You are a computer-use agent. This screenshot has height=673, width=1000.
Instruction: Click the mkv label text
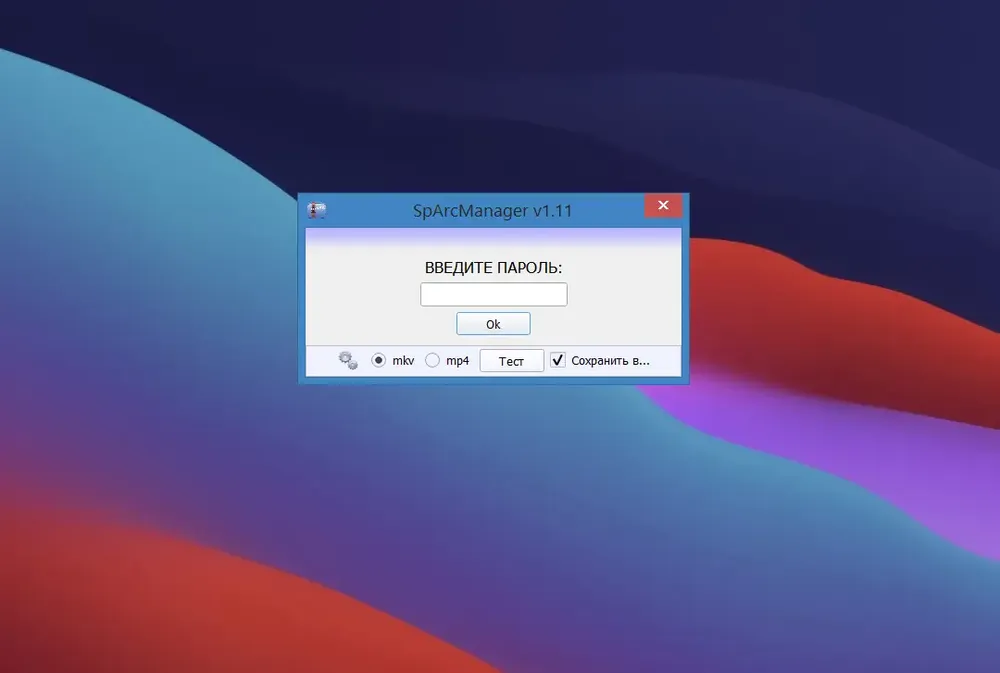click(x=403, y=361)
